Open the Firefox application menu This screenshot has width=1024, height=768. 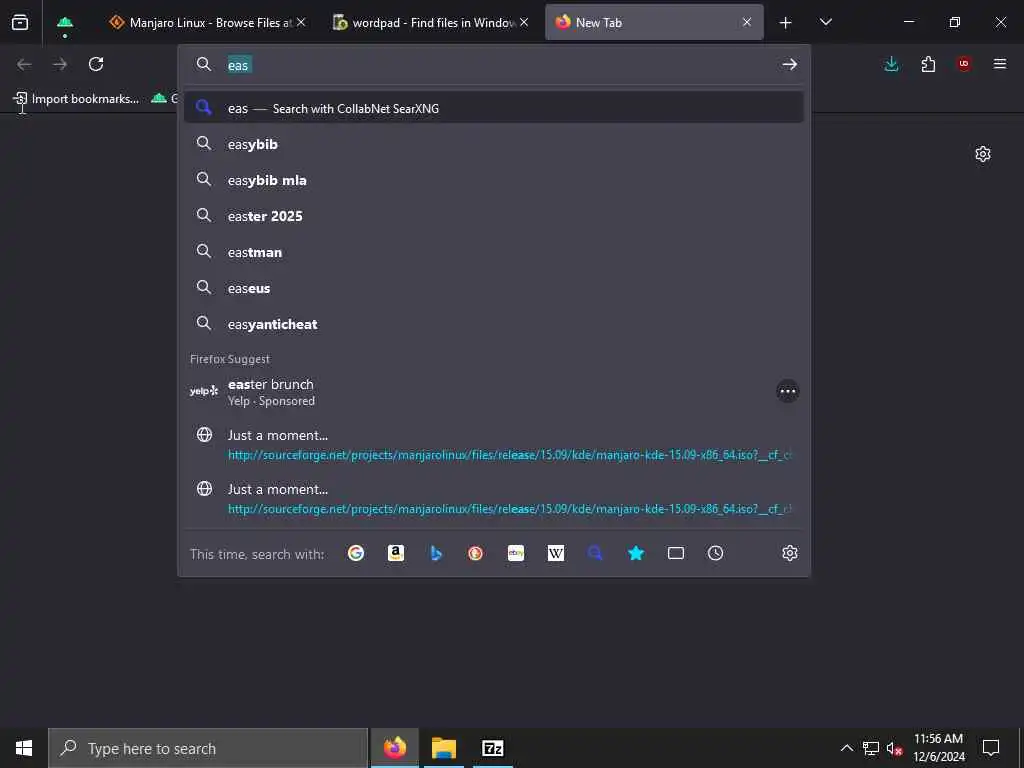(x=1000, y=64)
